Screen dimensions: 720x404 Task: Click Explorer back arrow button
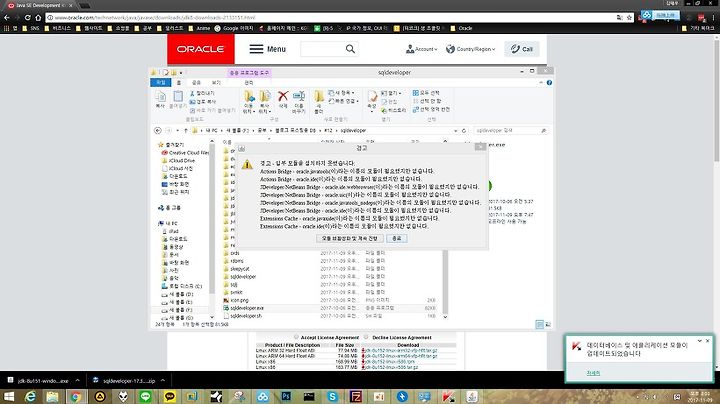tap(158, 131)
